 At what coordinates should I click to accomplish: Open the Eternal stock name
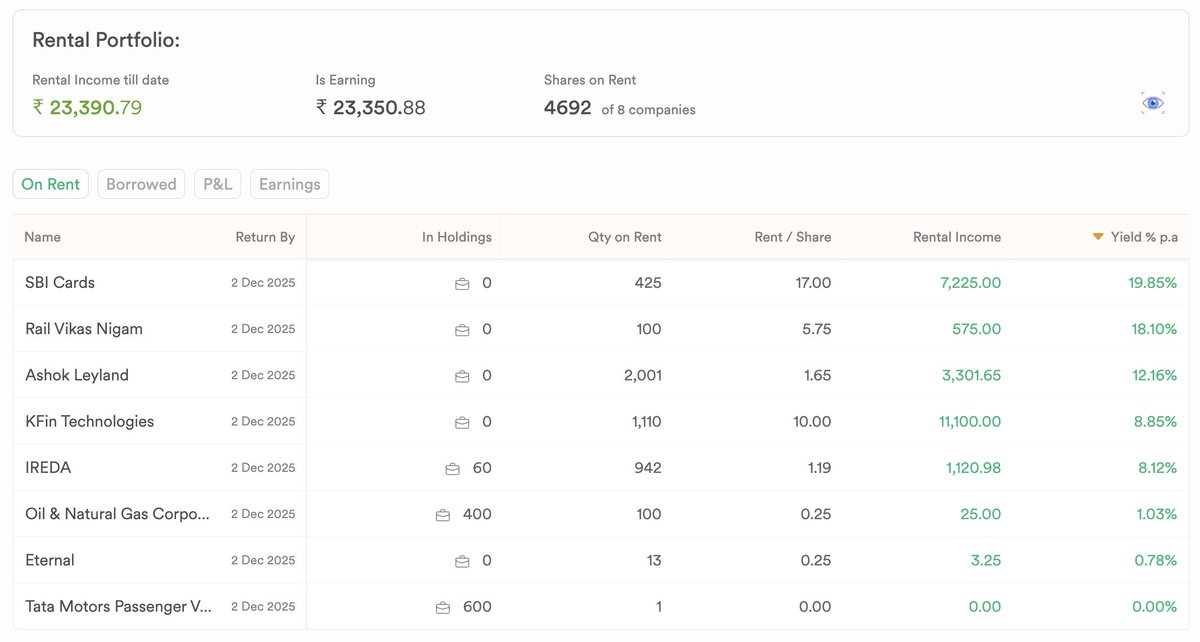tap(50, 560)
